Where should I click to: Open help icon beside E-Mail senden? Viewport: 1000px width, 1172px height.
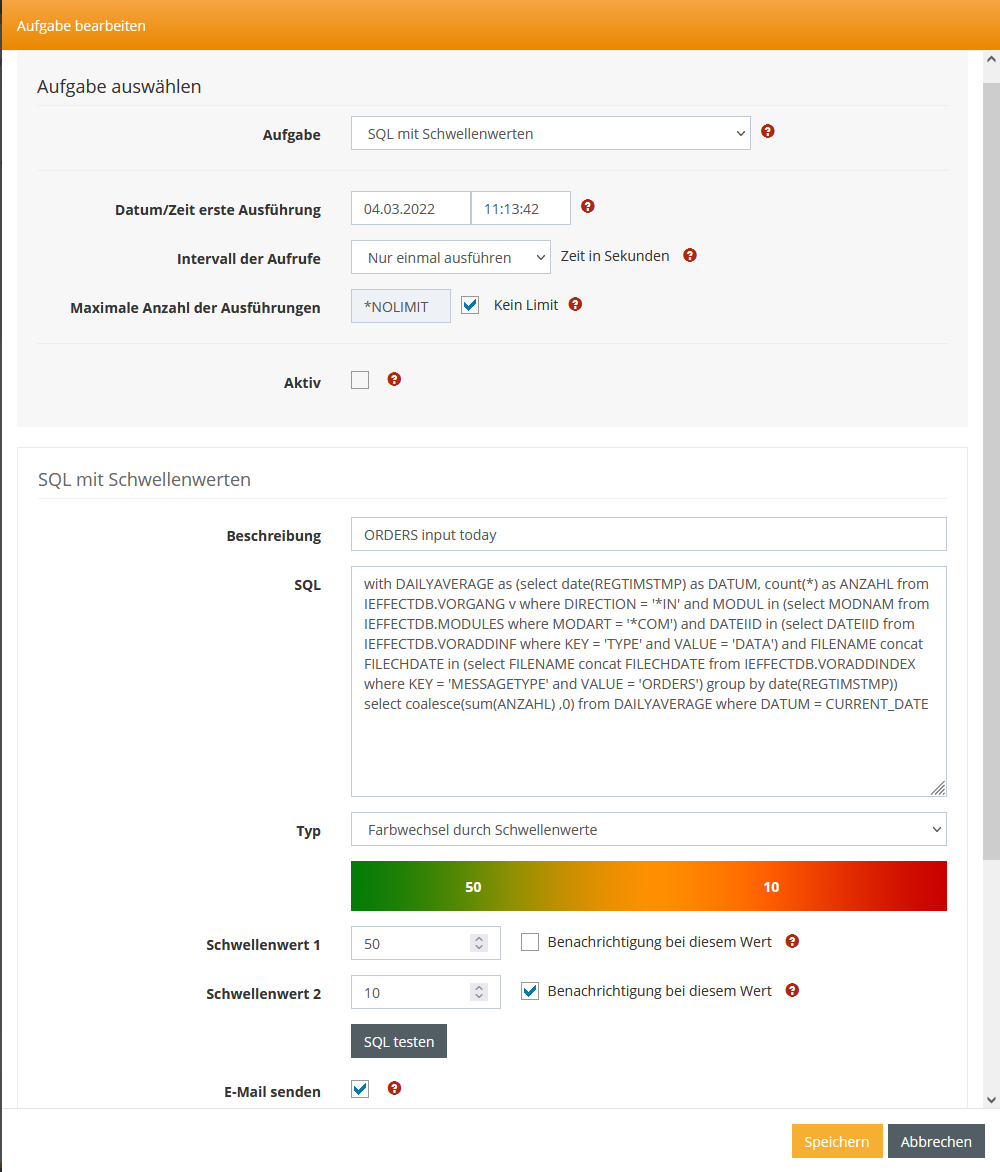[394, 1088]
